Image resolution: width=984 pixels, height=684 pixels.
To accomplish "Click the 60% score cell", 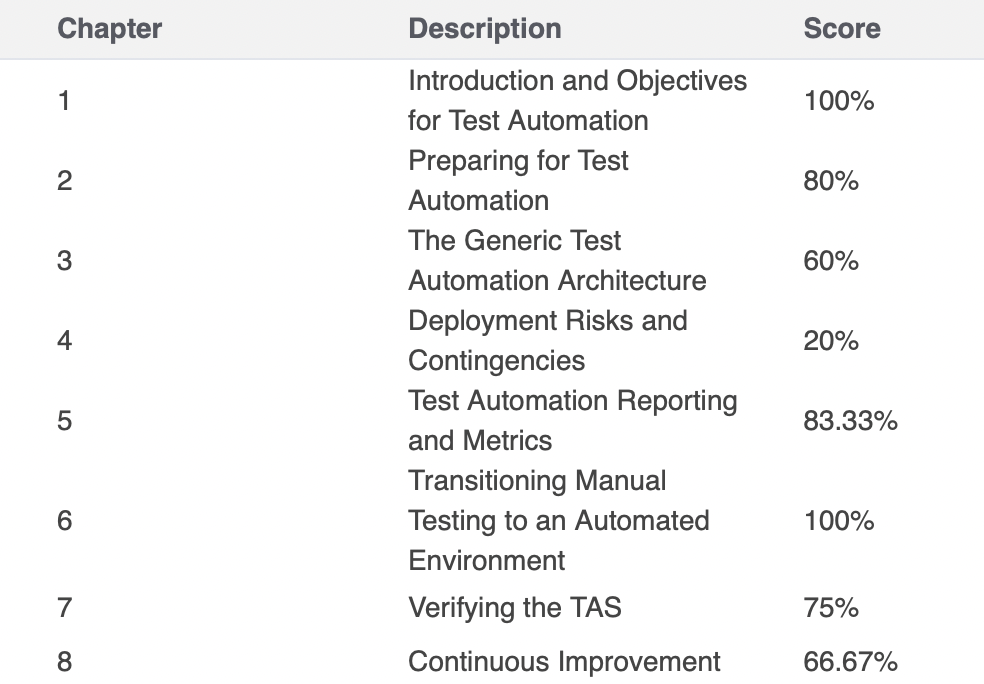I will [x=830, y=261].
